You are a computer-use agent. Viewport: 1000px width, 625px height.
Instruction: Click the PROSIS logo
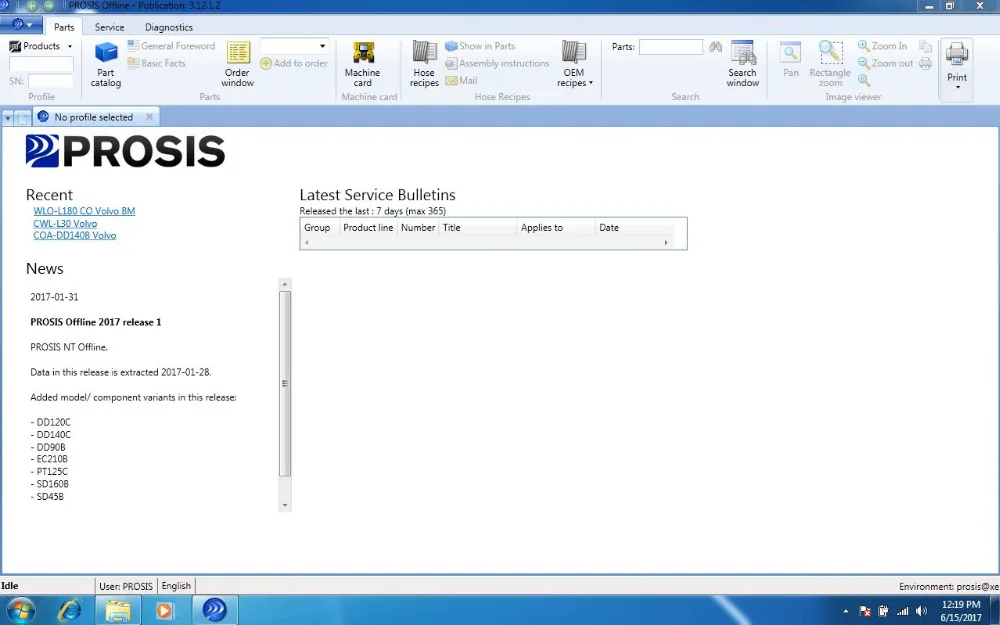coord(125,151)
